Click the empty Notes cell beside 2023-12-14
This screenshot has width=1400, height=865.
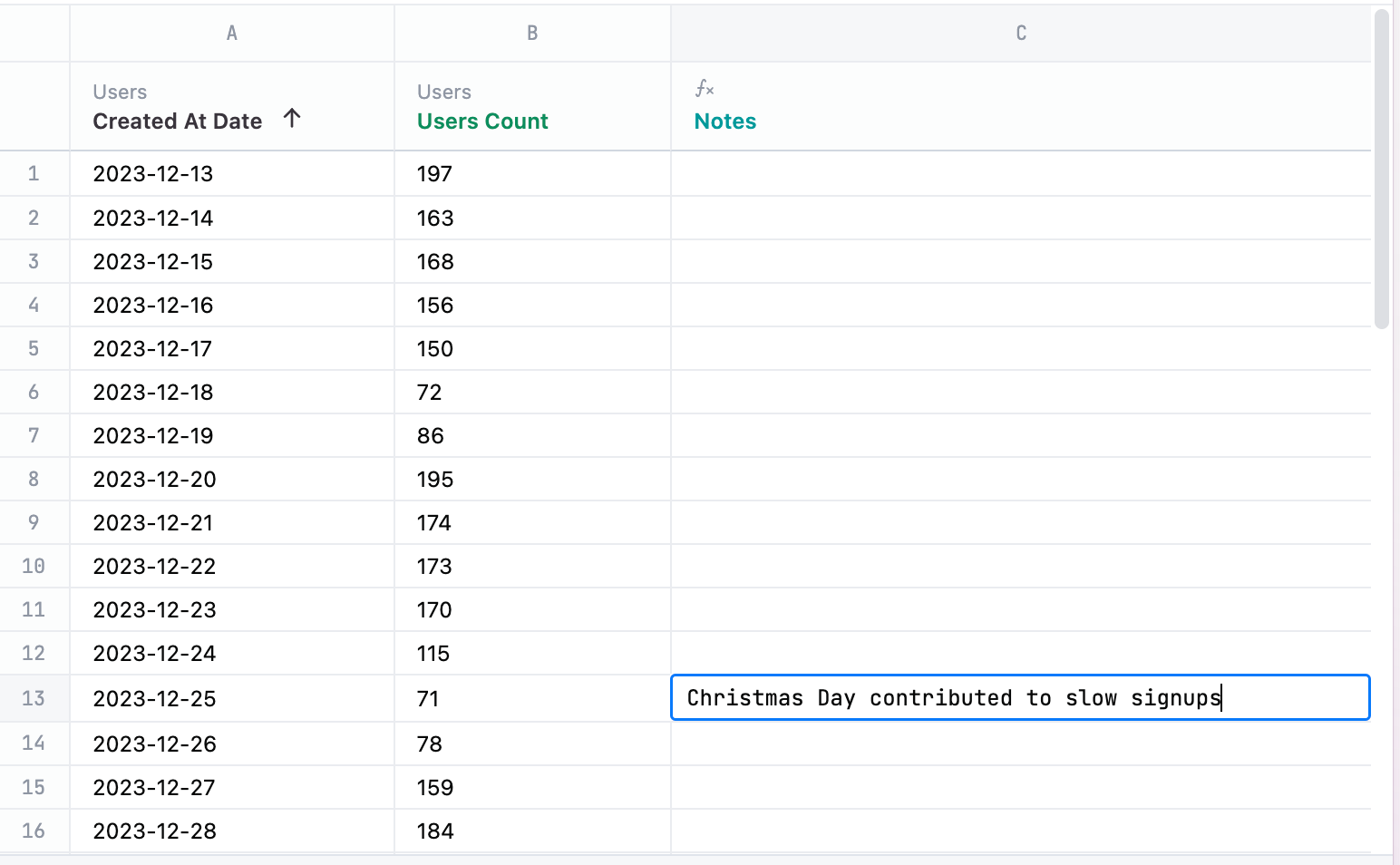coord(1019,218)
